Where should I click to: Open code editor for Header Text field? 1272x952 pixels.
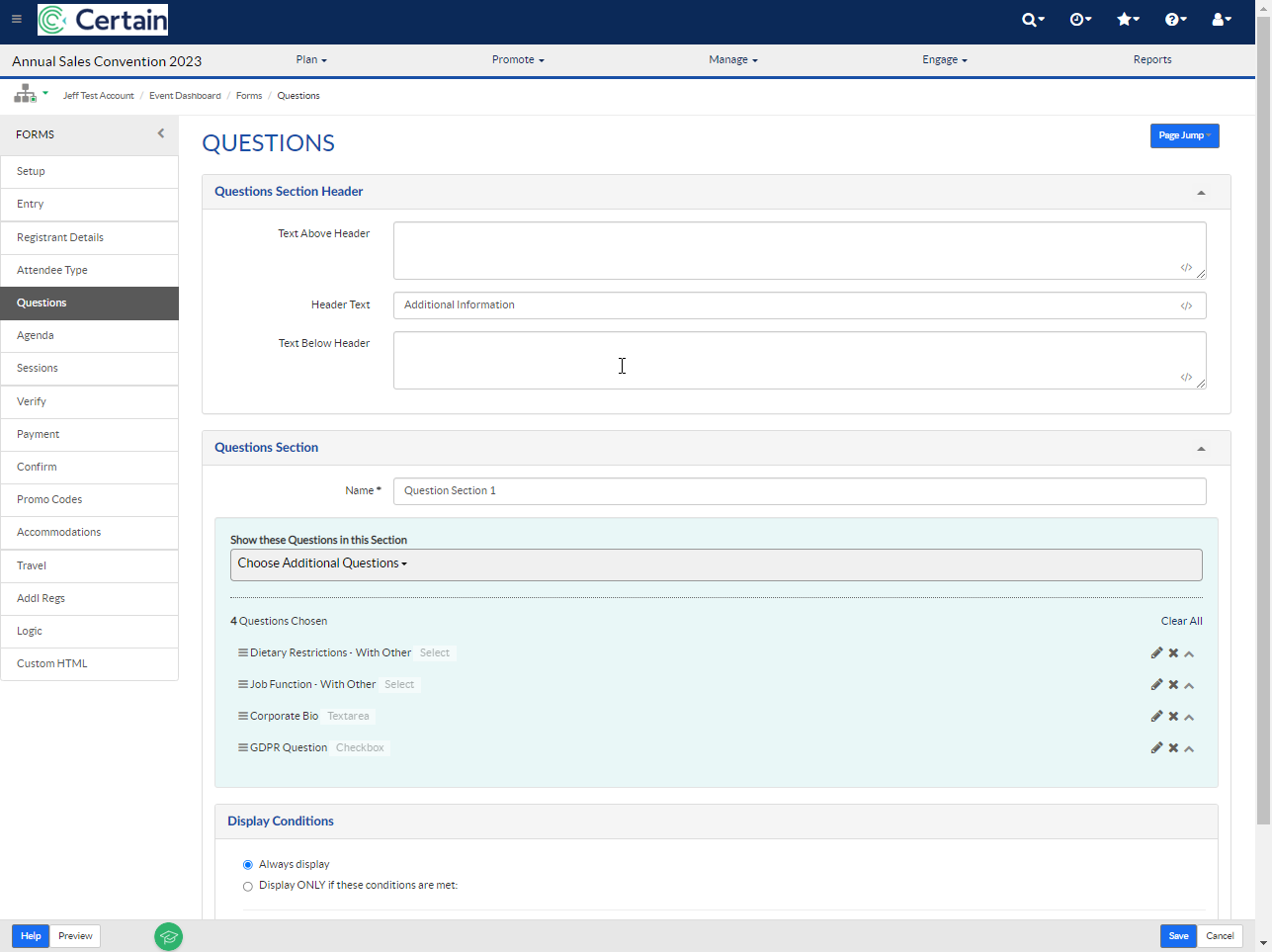(x=1186, y=306)
